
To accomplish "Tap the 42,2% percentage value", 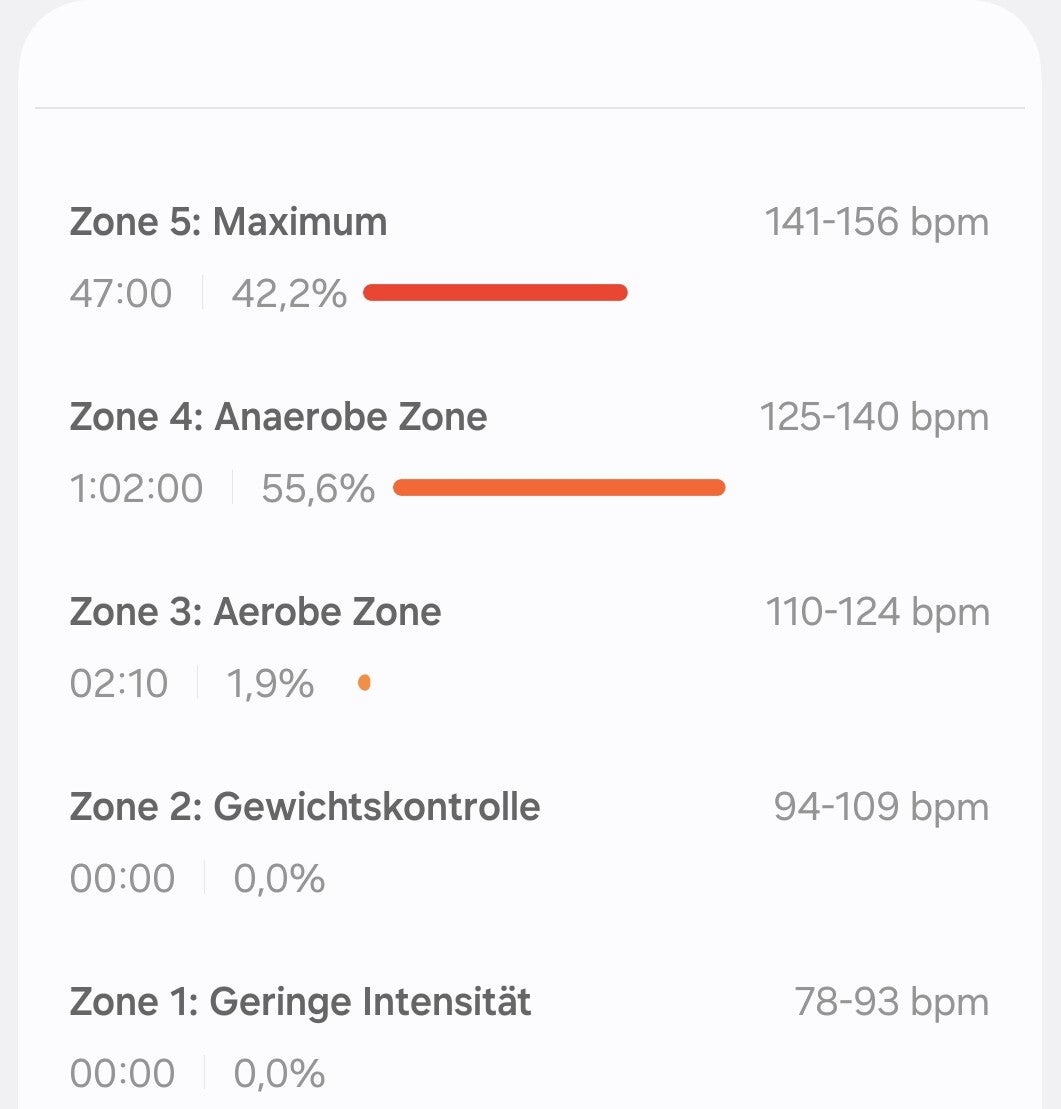I will tap(289, 294).
